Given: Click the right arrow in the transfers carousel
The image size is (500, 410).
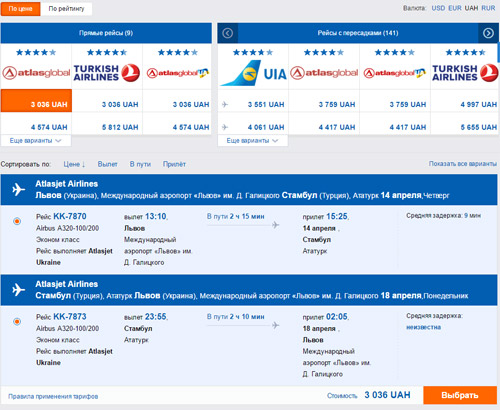Looking at the screenshot, I should pyautogui.click(x=488, y=33).
